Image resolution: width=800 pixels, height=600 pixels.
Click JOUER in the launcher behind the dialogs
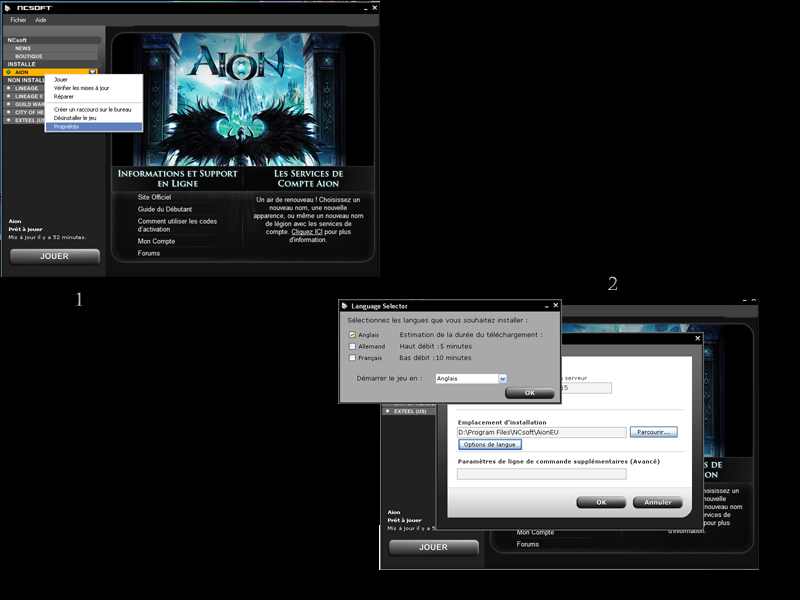click(434, 547)
